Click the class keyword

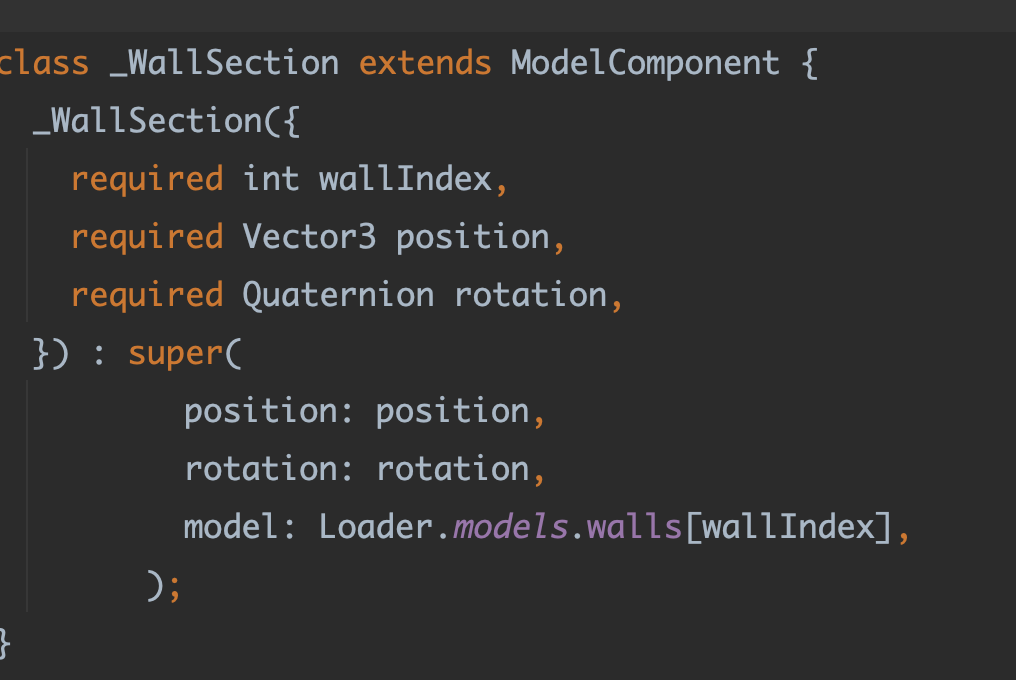(x=44, y=63)
